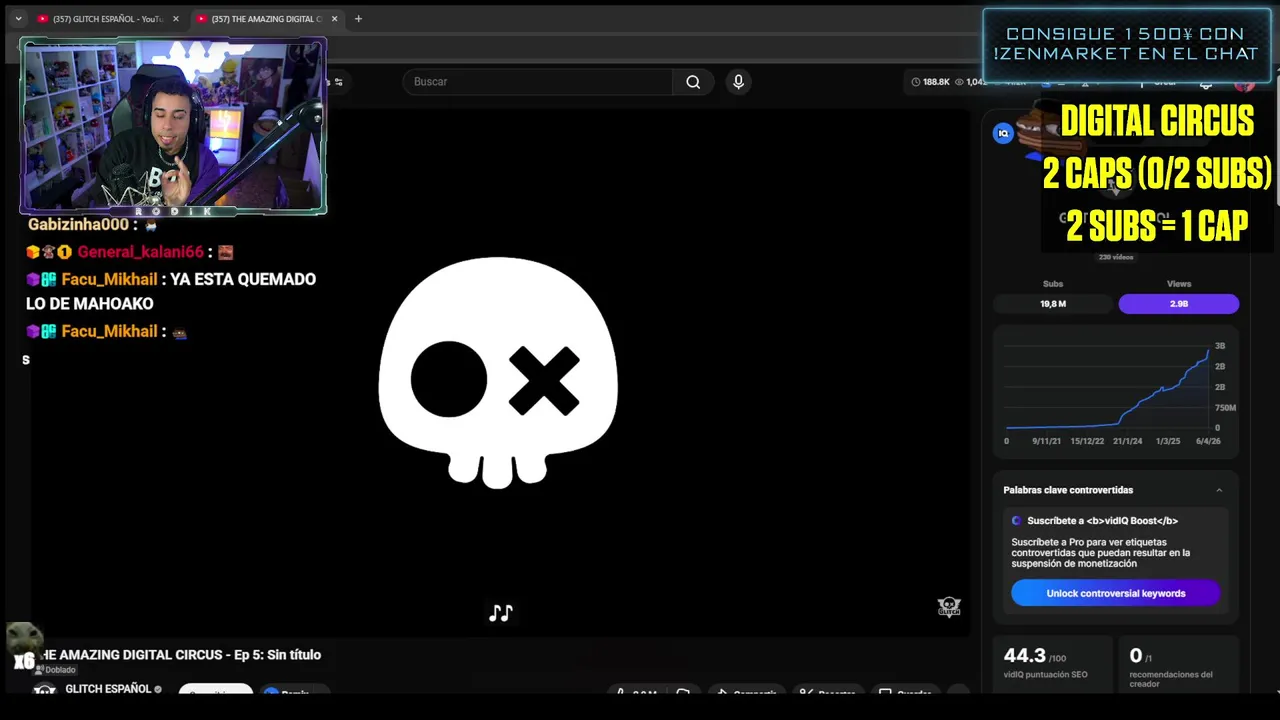Click the 230 vídeos label

(1116, 257)
